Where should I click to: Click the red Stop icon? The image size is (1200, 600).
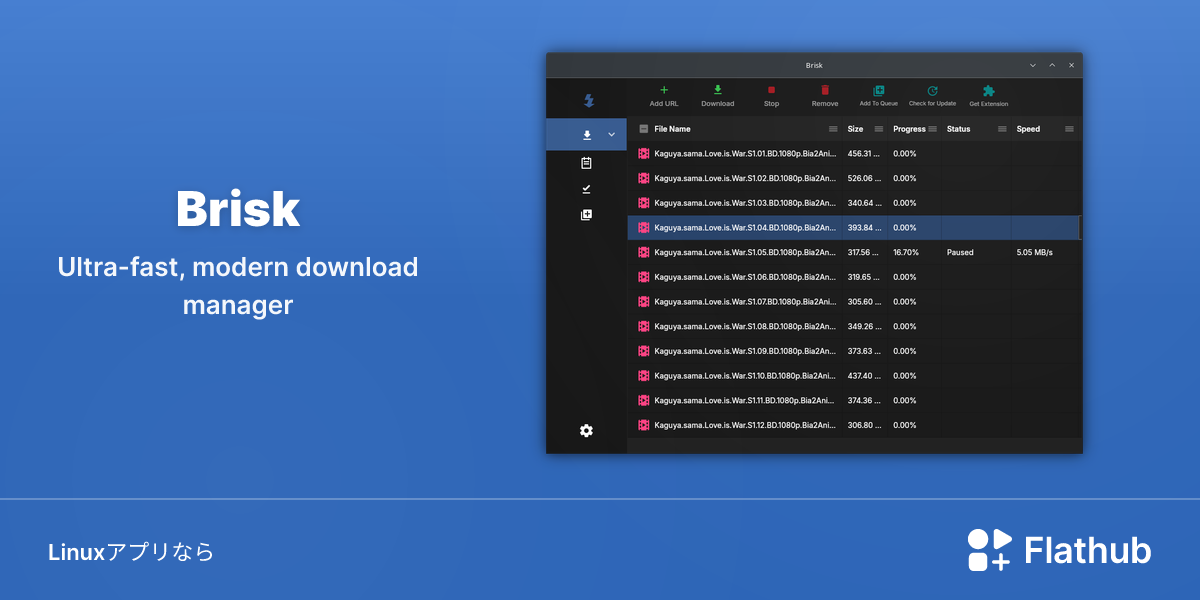(771, 90)
